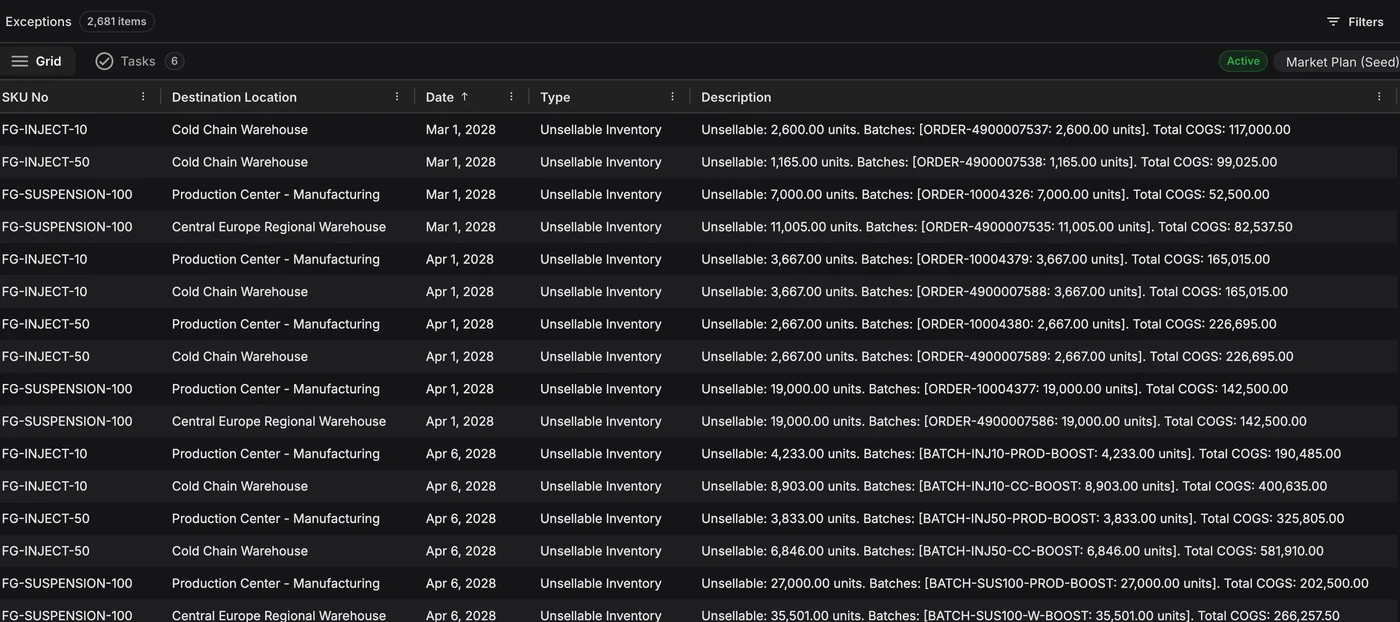Image resolution: width=1400 pixels, height=622 pixels.
Task: Select the row with batch ORDER-4900007537
Action: (x=700, y=130)
